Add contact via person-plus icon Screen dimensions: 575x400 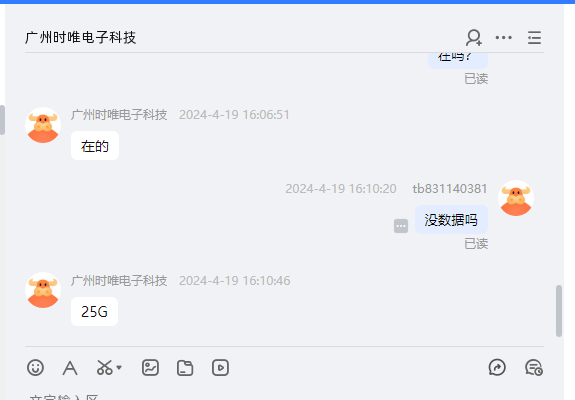[474, 37]
